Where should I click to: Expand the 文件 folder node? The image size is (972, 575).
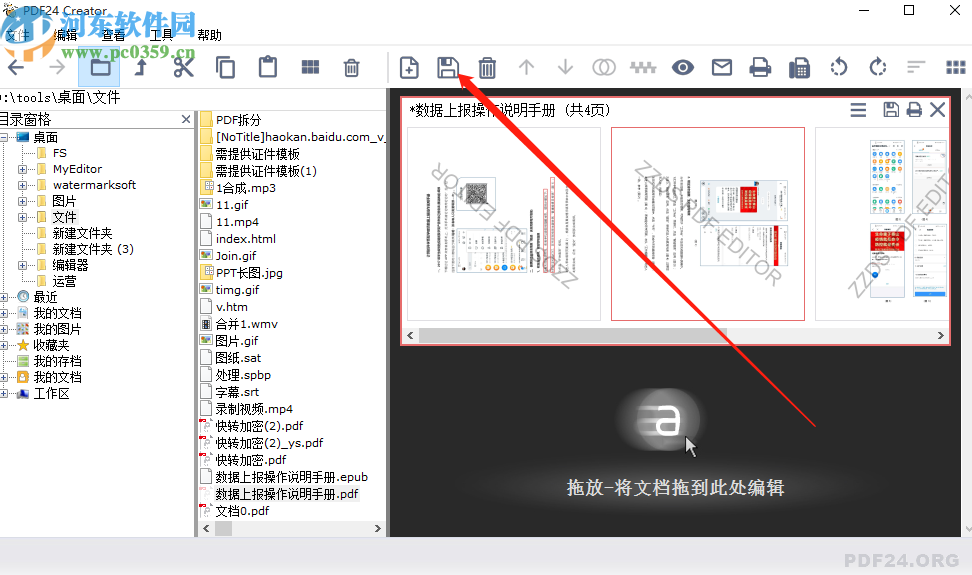pos(22,217)
